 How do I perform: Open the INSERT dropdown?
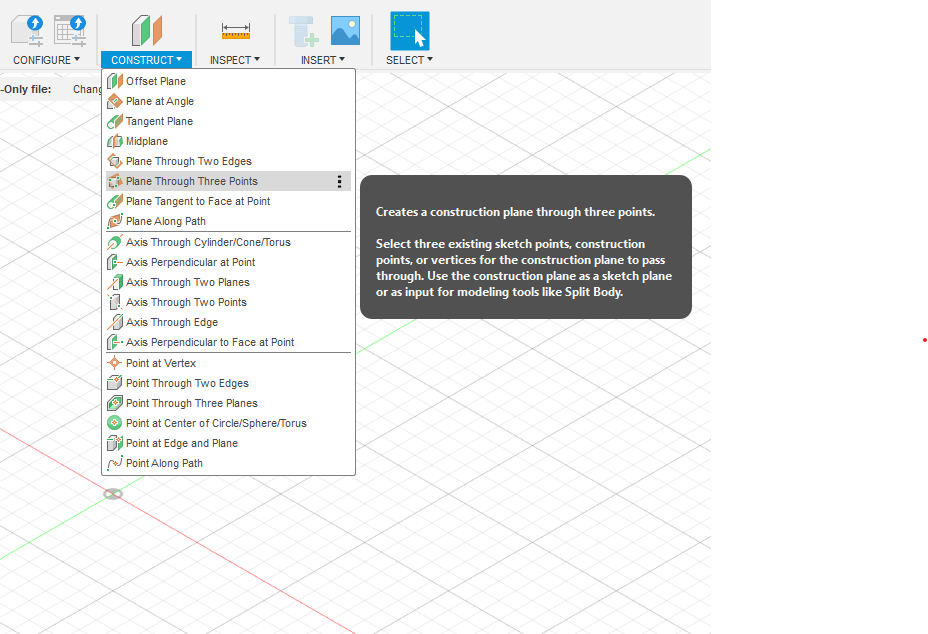322,60
